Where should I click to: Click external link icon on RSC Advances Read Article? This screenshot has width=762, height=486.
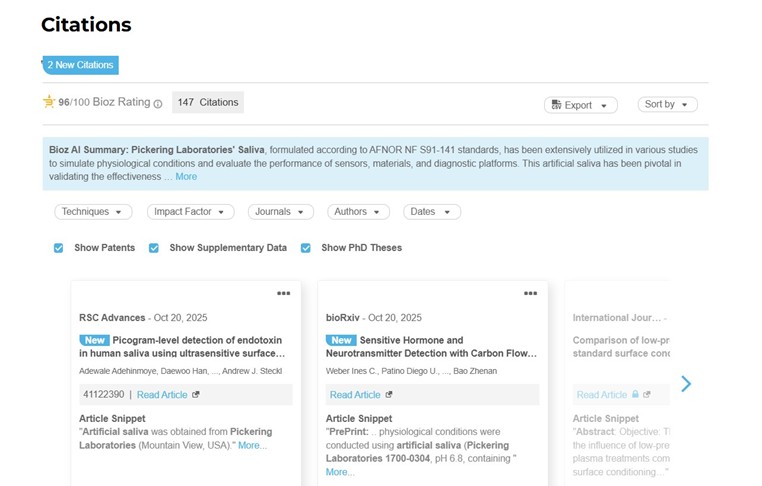[196, 395]
